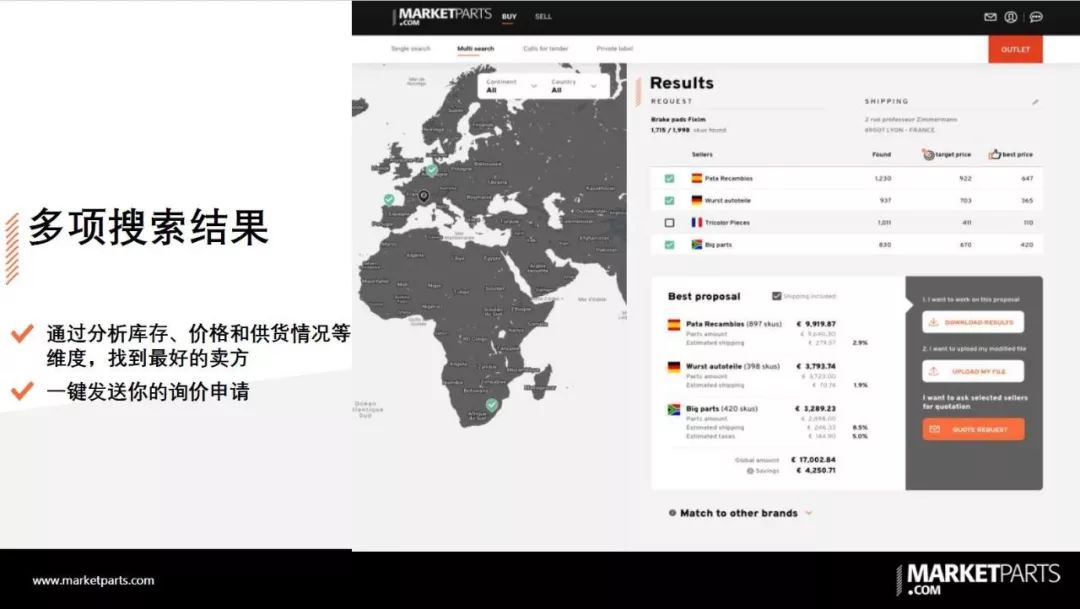The height and width of the screenshot is (609, 1080).
Task: Click the savings value 4,250.71
Action: click(x=816, y=471)
